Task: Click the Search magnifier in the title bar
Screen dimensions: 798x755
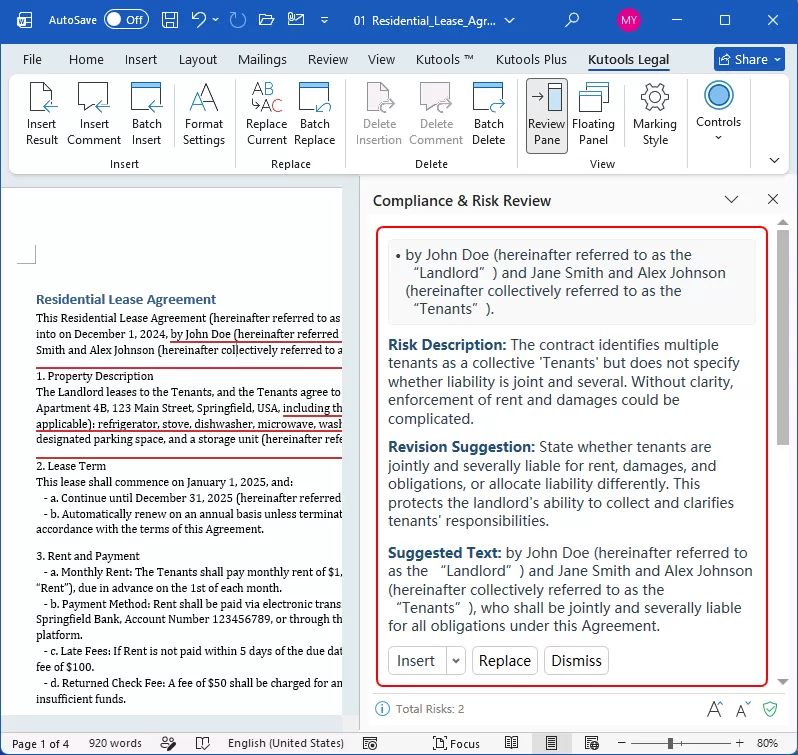Action: 572,20
